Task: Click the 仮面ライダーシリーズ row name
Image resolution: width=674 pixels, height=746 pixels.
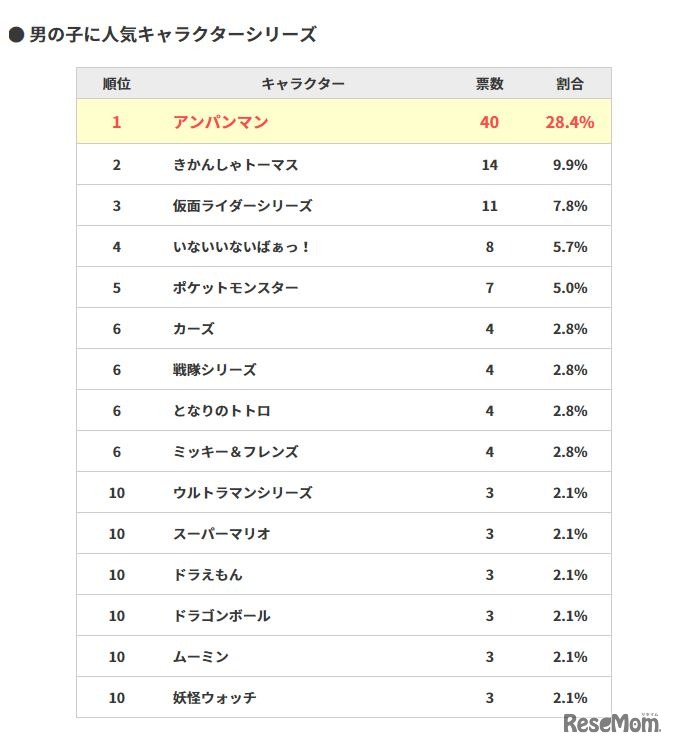Action: [242, 206]
